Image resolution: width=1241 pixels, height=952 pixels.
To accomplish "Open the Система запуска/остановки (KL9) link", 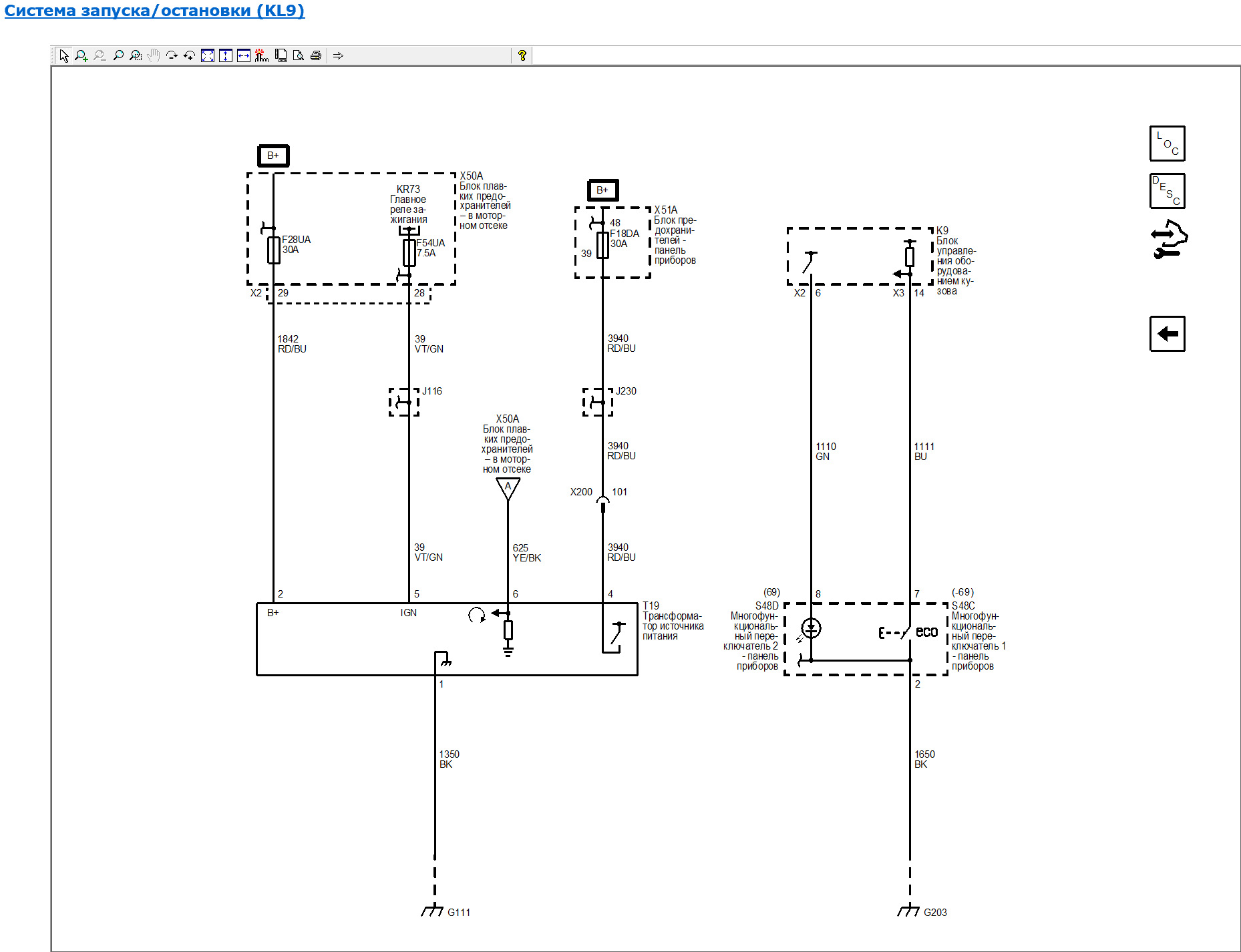I will (154, 11).
